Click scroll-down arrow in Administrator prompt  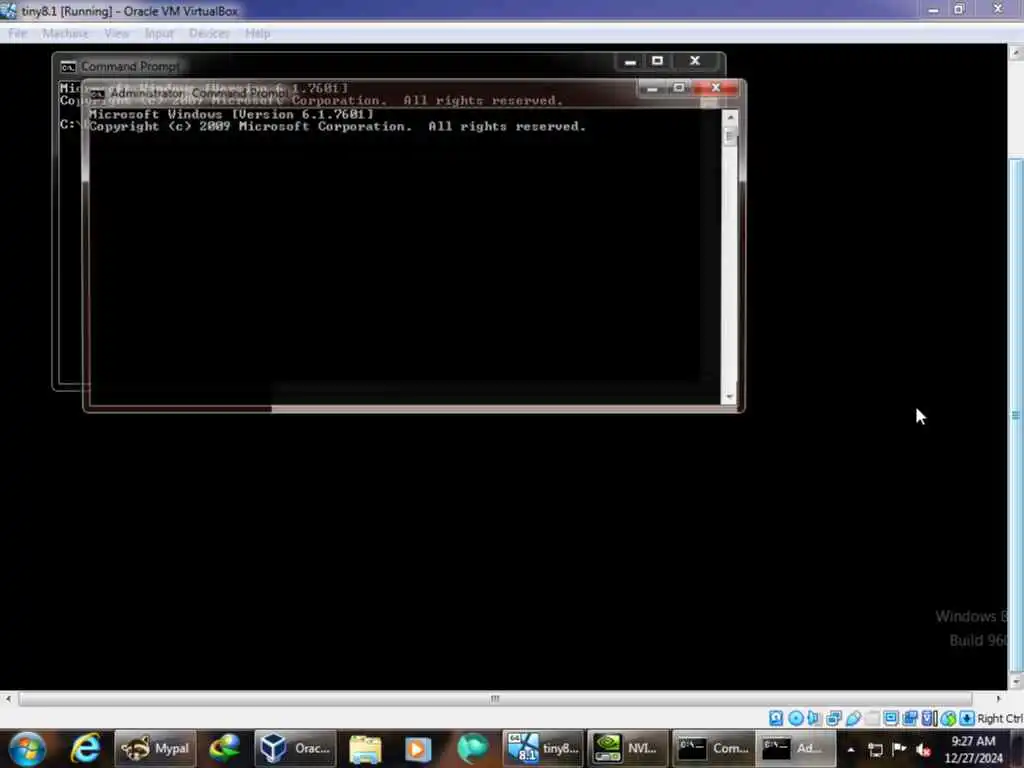(729, 396)
